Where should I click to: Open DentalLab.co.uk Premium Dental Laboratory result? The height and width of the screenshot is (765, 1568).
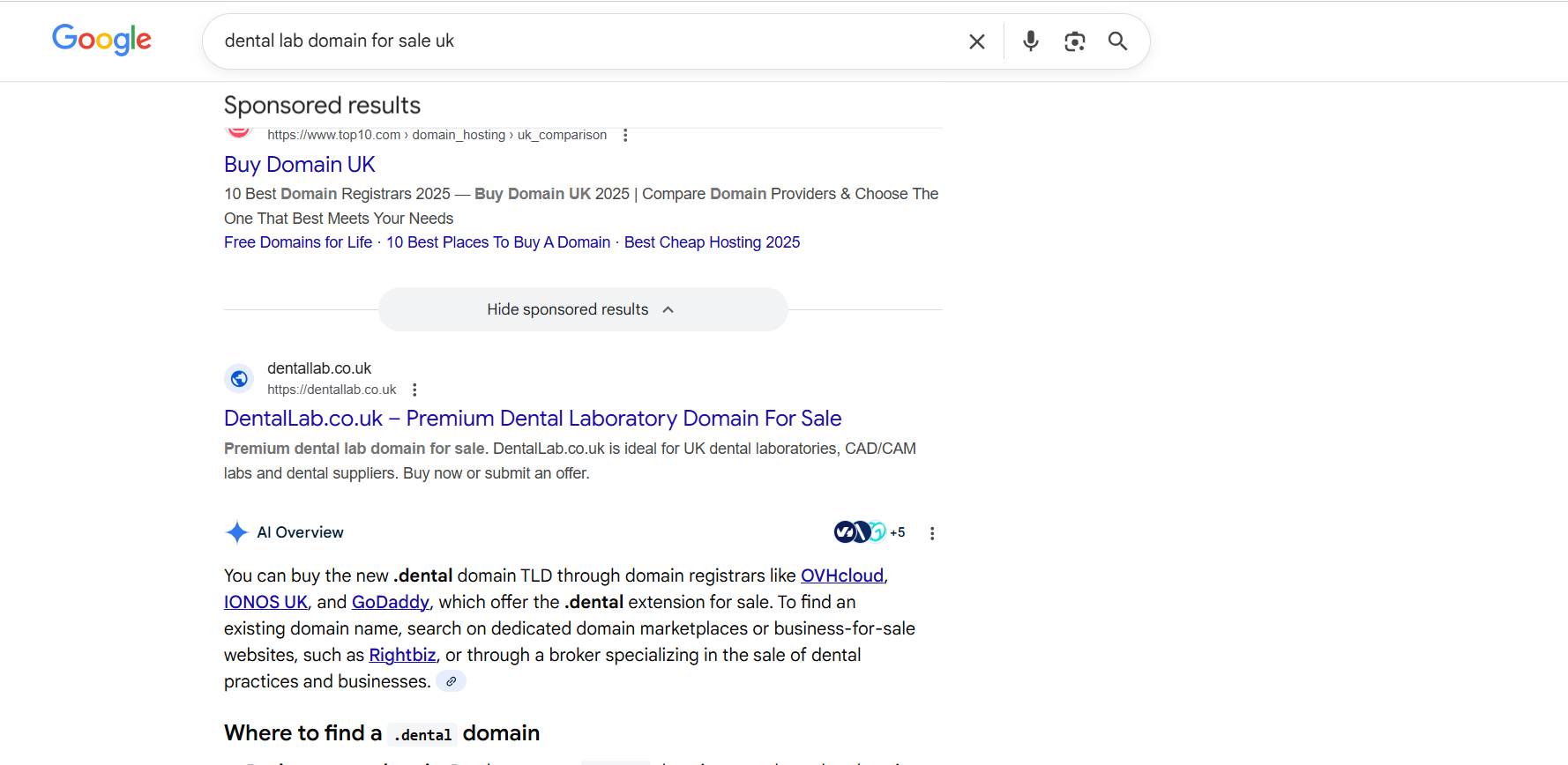click(x=533, y=419)
